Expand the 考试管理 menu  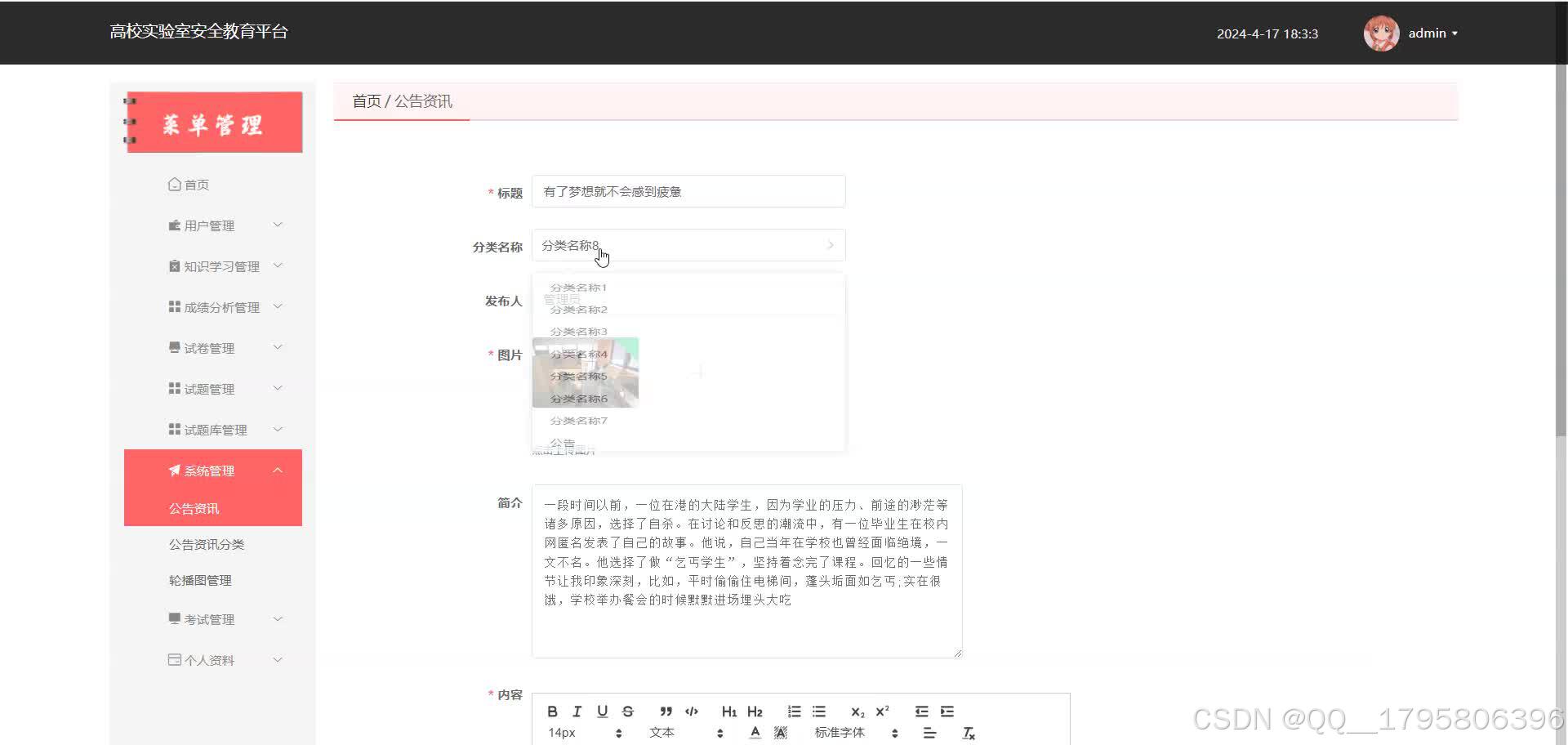(x=213, y=619)
